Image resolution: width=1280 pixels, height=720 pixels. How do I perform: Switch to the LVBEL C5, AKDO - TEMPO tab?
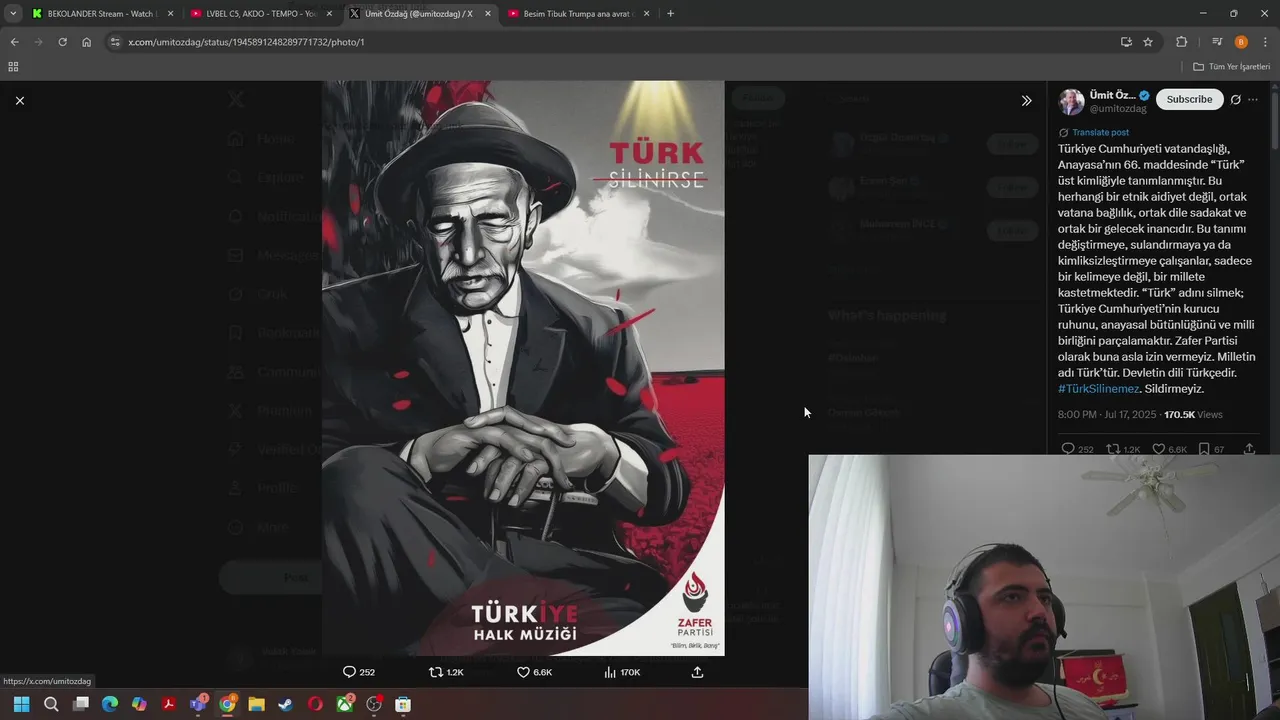coord(260,14)
